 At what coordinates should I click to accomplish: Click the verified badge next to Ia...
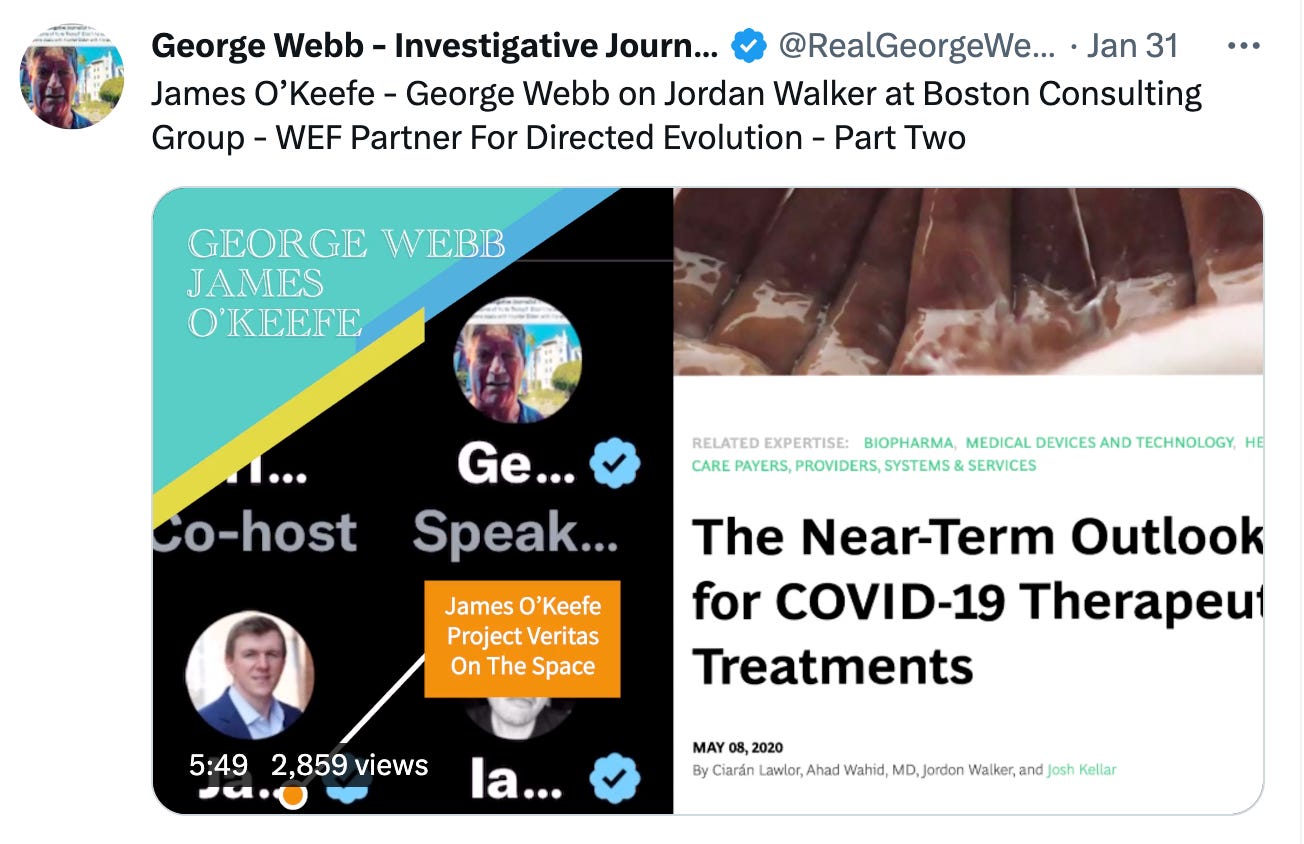pos(614,780)
